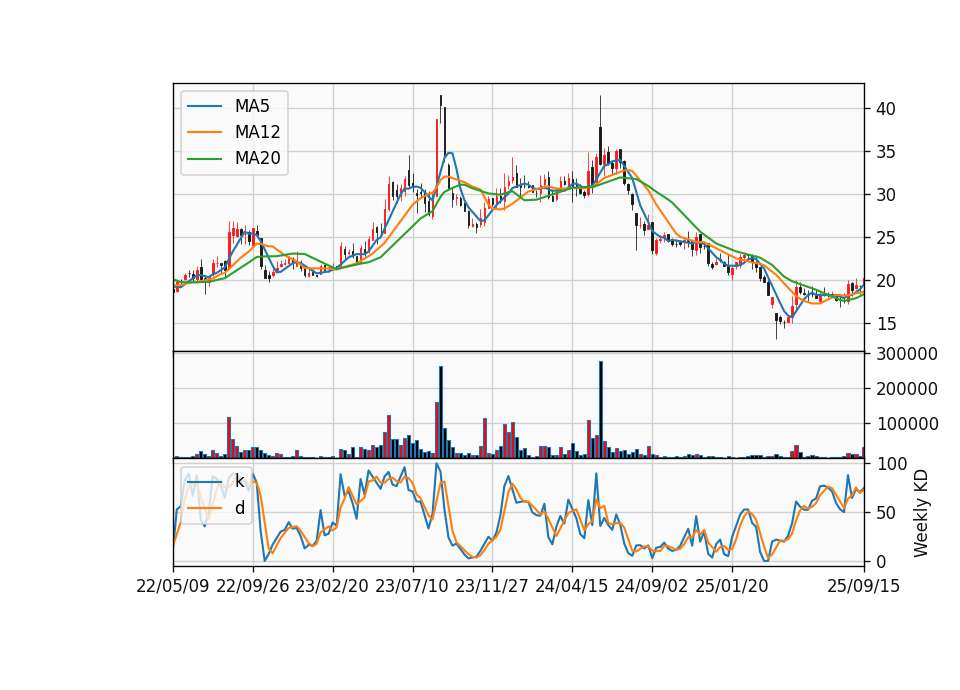960x690 pixels.
Task: Click the d legend label
Action: pyautogui.click(x=239, y=508)
